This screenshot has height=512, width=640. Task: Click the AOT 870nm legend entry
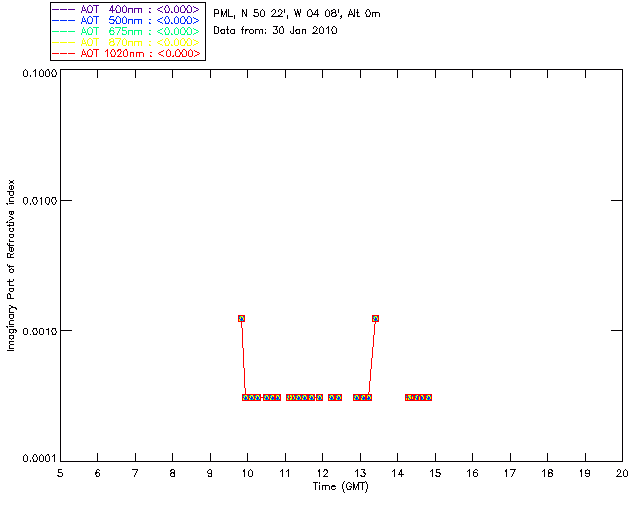point(128,42)
